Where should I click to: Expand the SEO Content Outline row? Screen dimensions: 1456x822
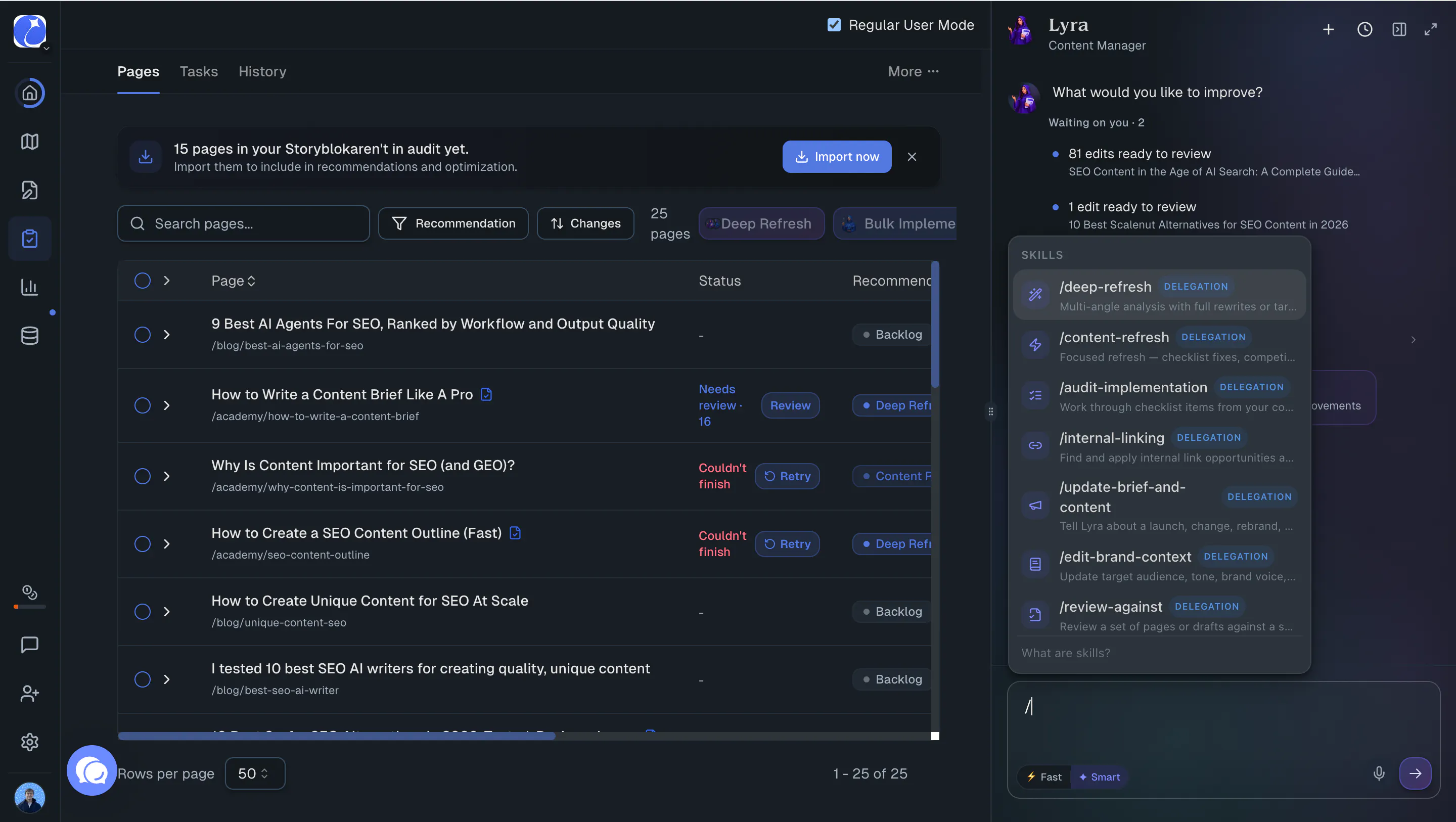167,544
